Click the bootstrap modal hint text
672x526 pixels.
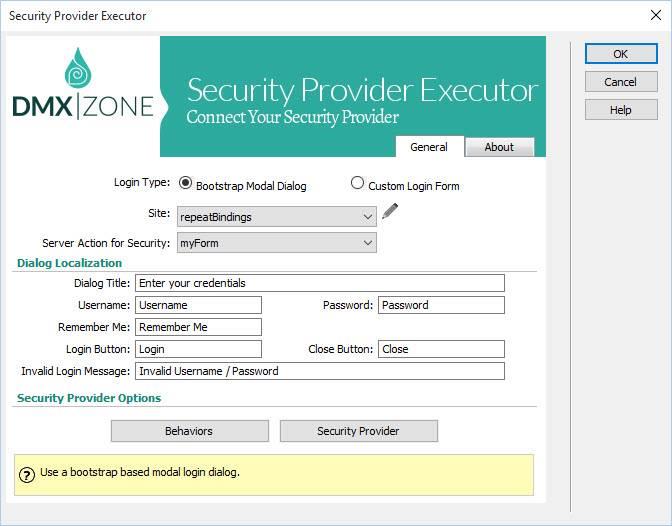click(x=140, y=472)
